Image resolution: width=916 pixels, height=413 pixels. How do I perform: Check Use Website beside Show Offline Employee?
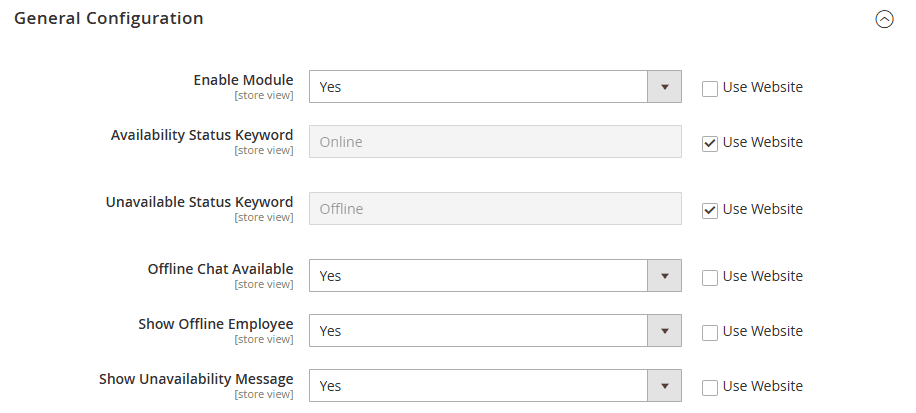point(710,332)
